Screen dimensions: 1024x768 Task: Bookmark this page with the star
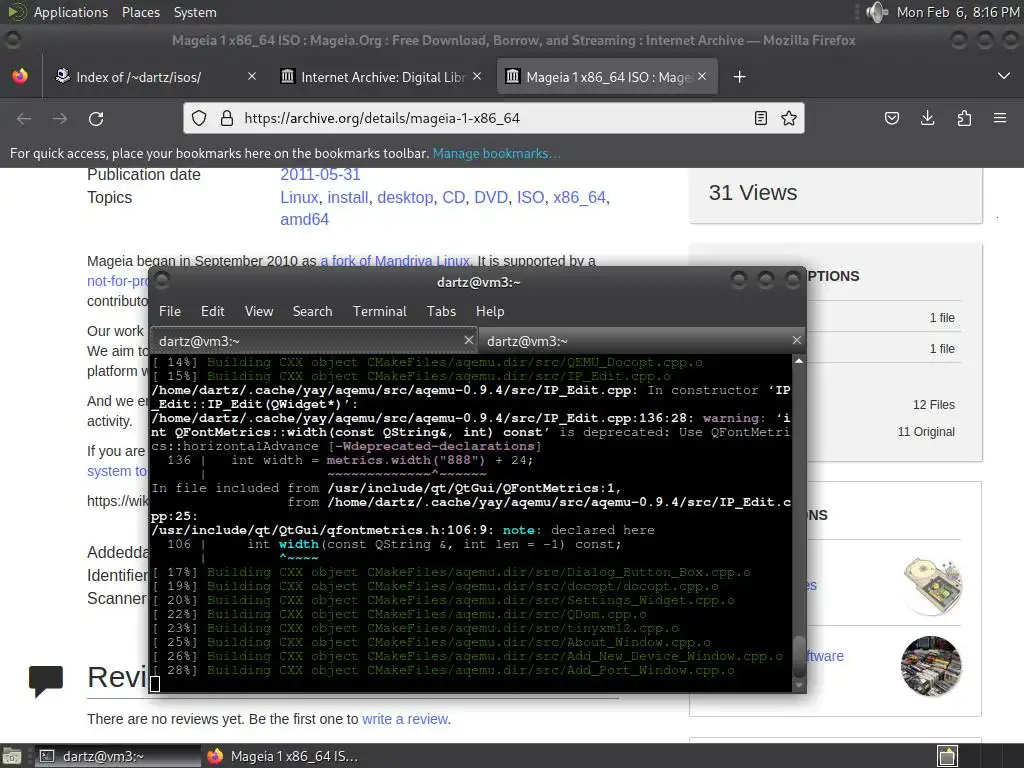click(789, 118)
